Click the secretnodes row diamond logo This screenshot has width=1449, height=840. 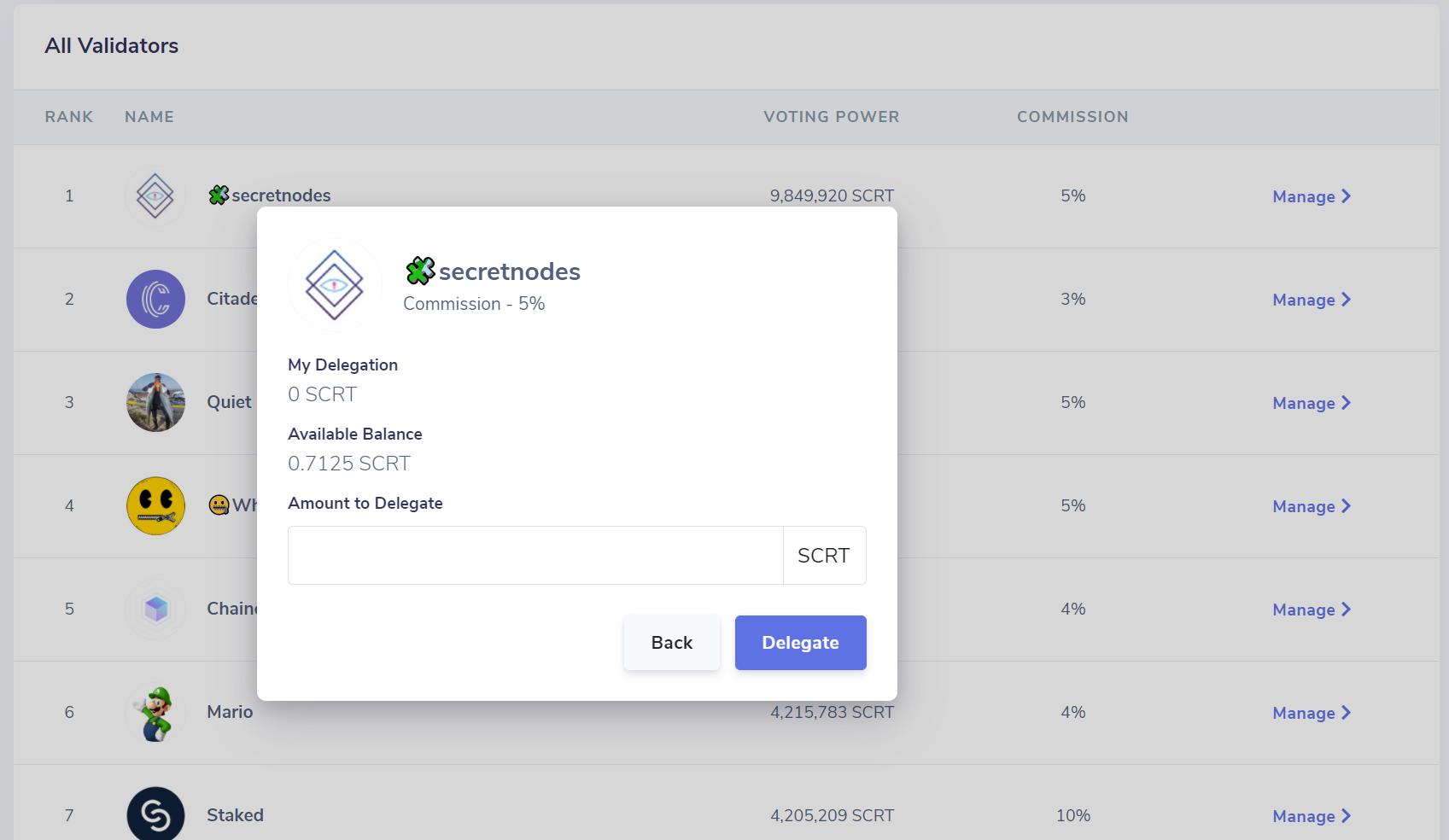155,196
